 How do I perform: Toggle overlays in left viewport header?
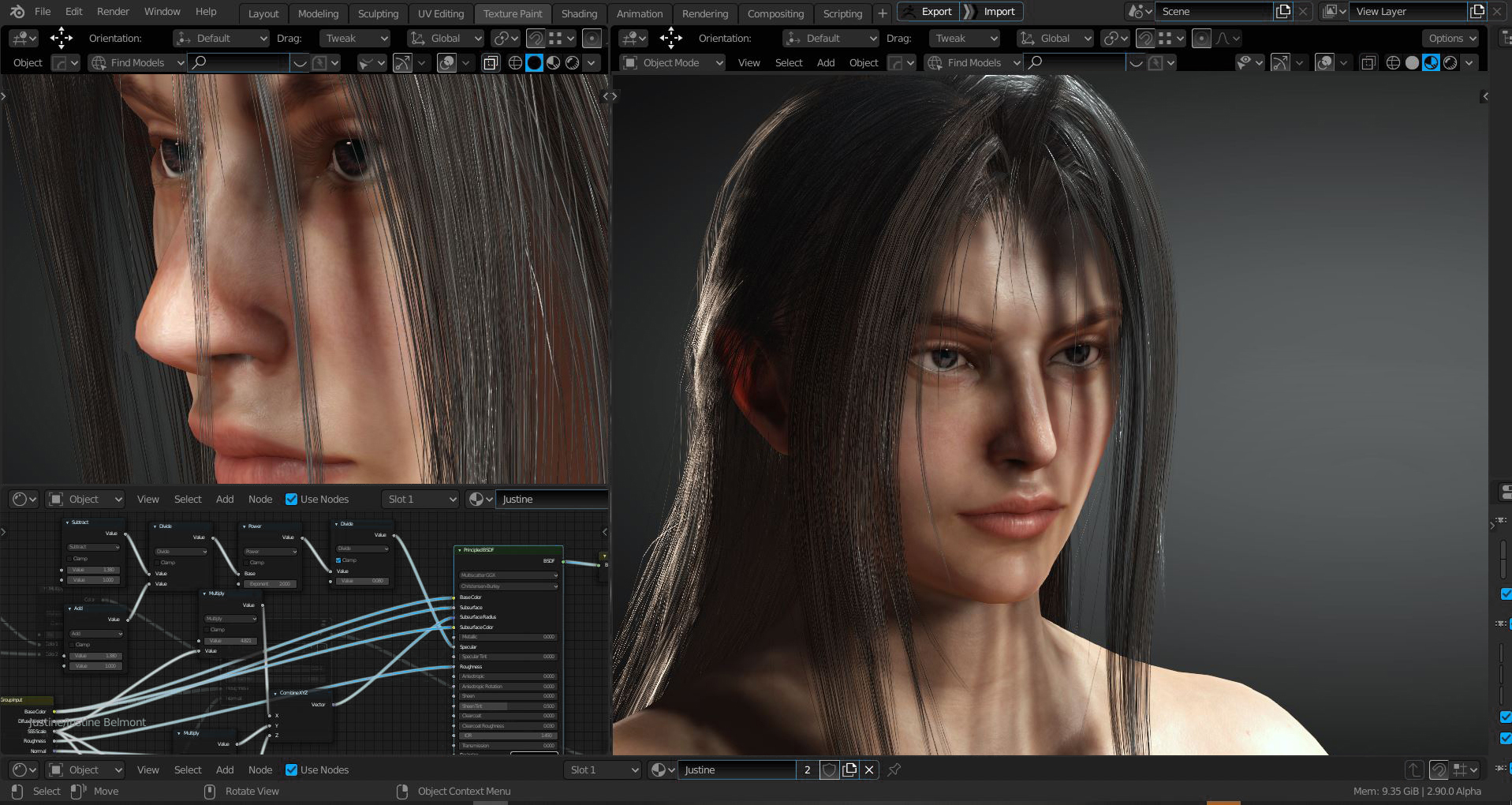[446, 62]
